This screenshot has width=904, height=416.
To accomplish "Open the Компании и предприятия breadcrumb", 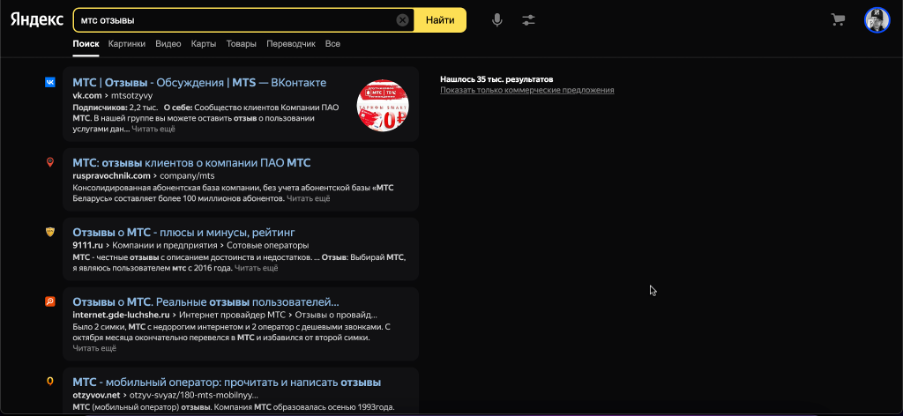I will [x=166, y=245].
